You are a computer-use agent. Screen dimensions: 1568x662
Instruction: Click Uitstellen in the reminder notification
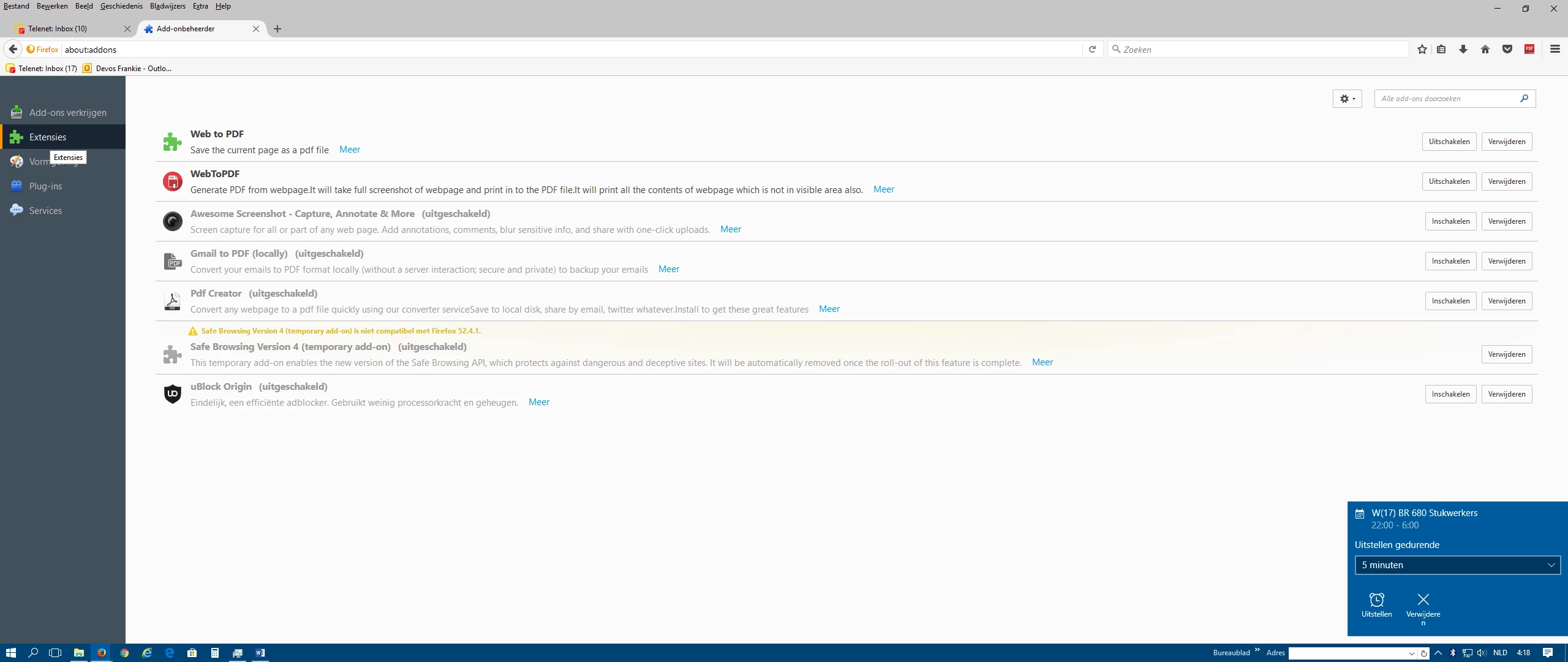coord(1376,604)
